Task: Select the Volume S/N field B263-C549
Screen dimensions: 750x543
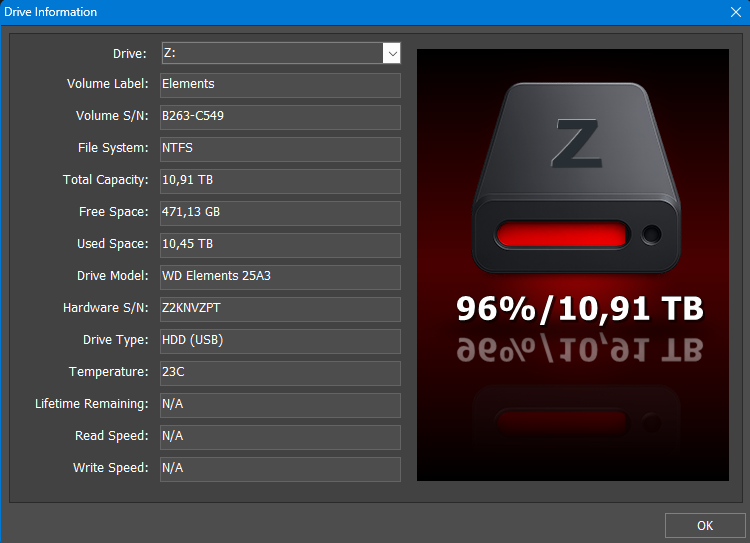Action: click(280, 117)
